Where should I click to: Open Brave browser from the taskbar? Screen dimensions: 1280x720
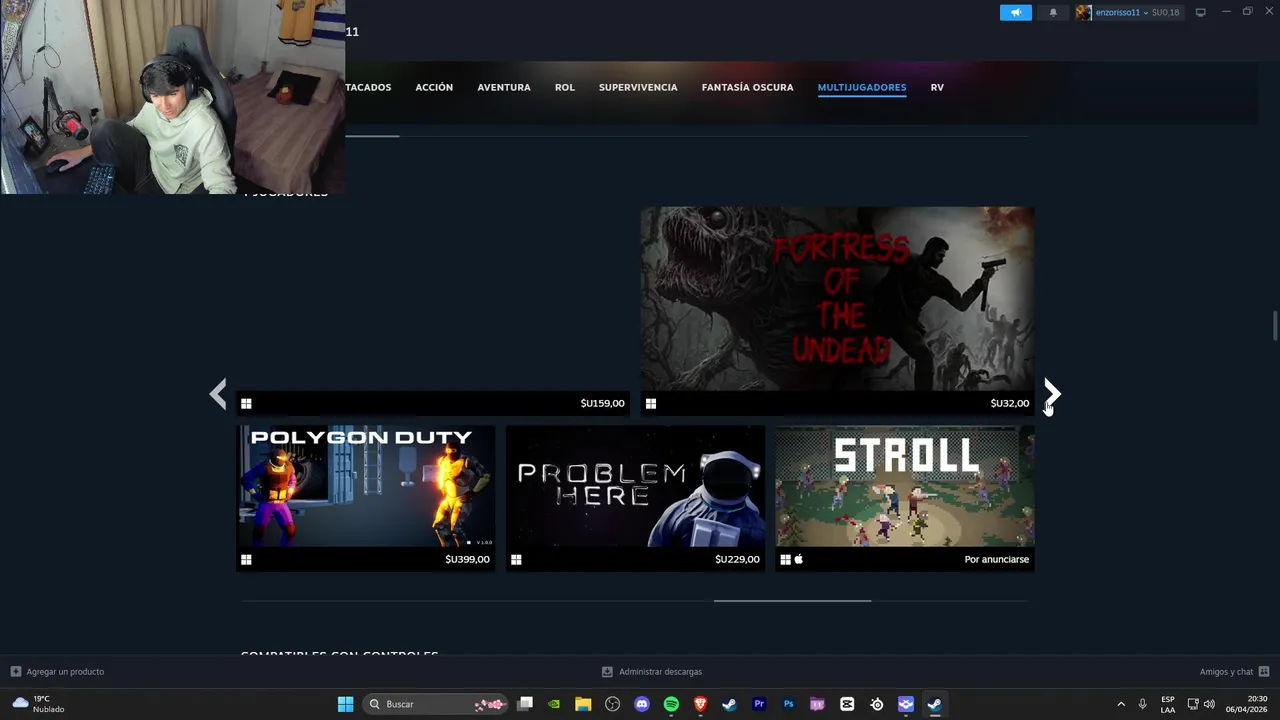coord(700,704)
